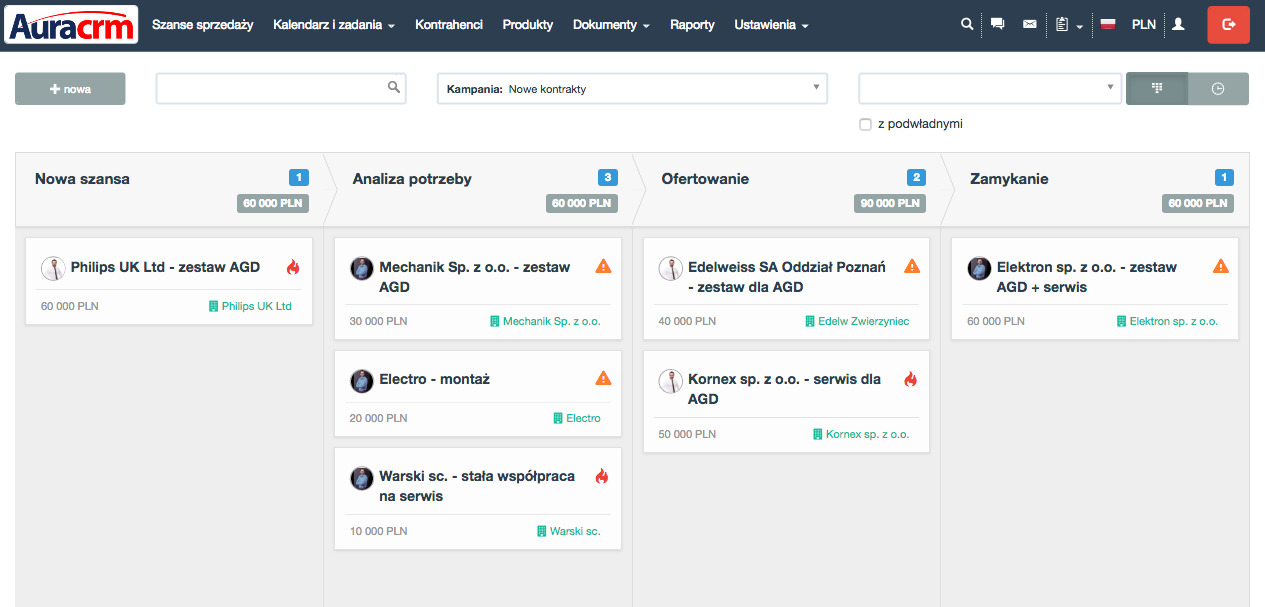Open the mail envelope icon
This screenshot has height=607, width=1265.
click(x=1029, y=24)
